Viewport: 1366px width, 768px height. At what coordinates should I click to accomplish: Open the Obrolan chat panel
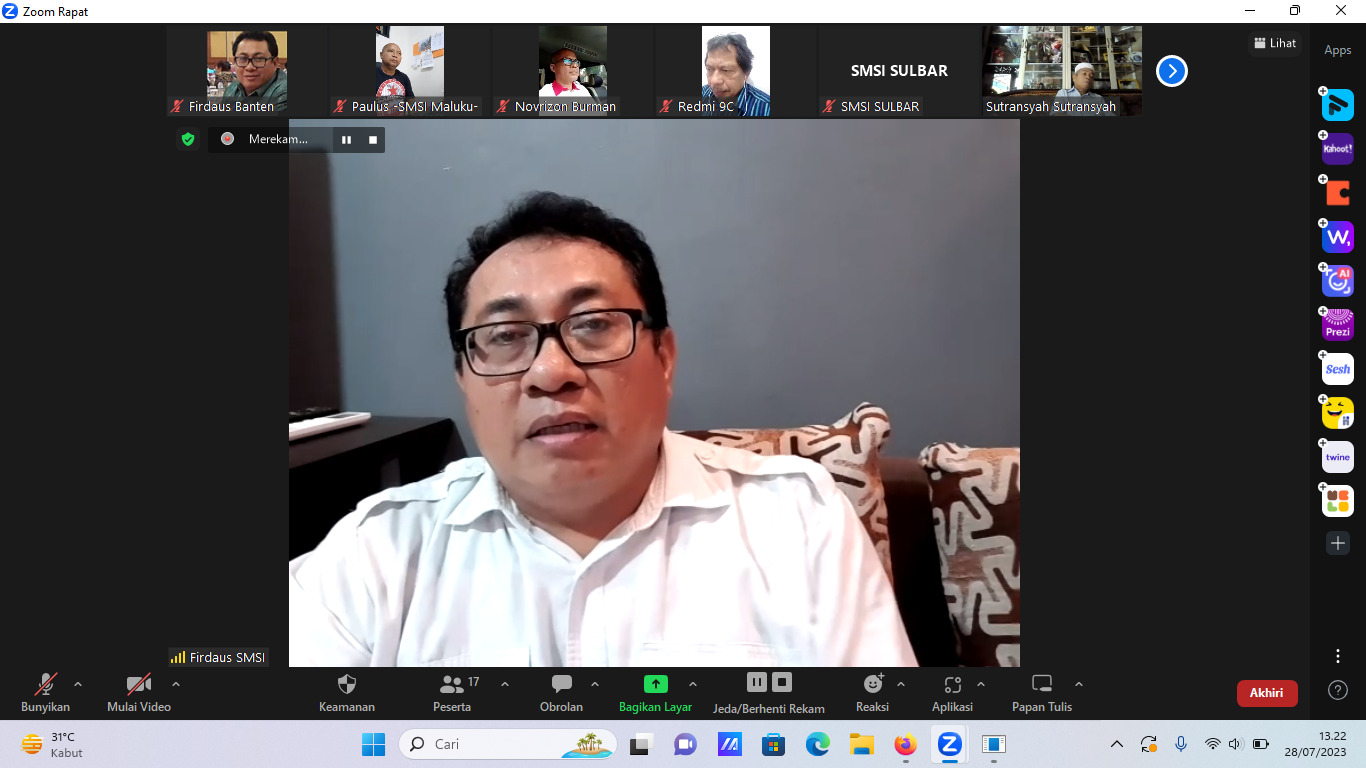pos(561,692)
